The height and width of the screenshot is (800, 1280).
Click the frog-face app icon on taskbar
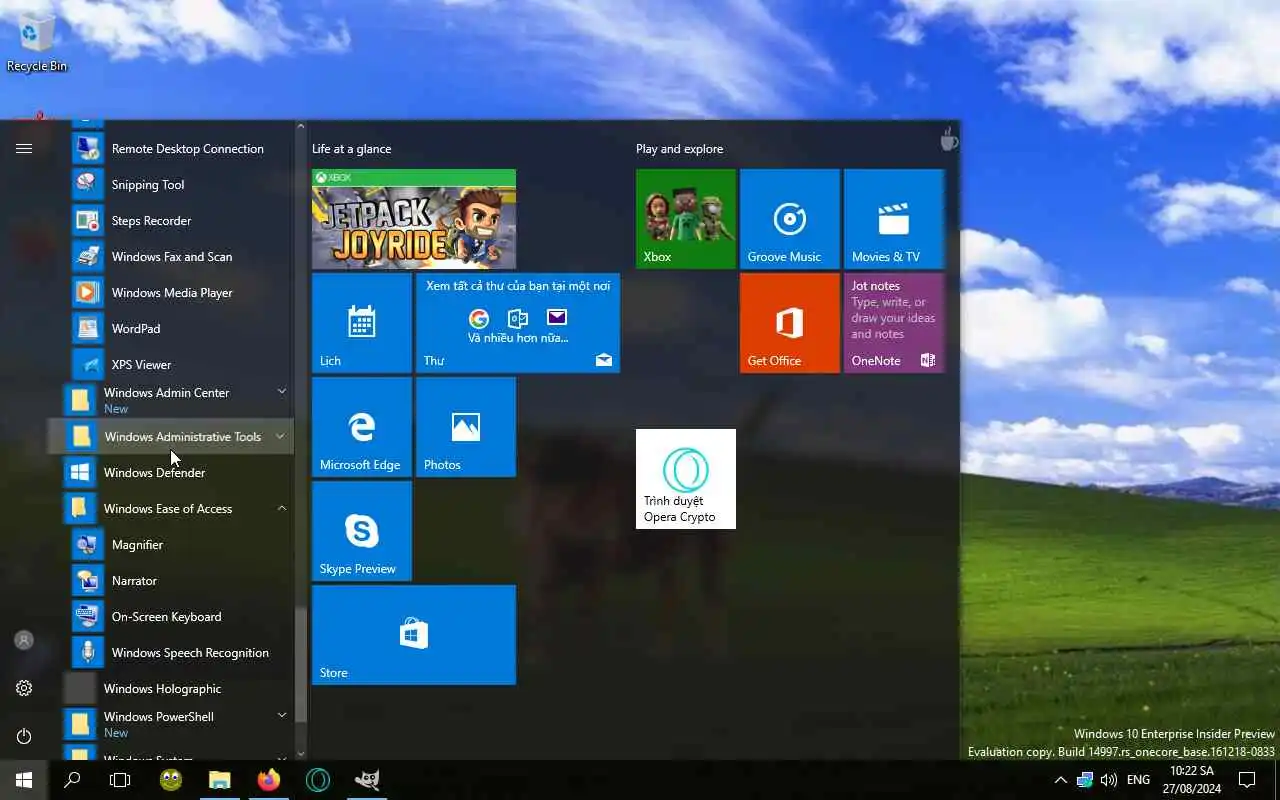[170, 780]
